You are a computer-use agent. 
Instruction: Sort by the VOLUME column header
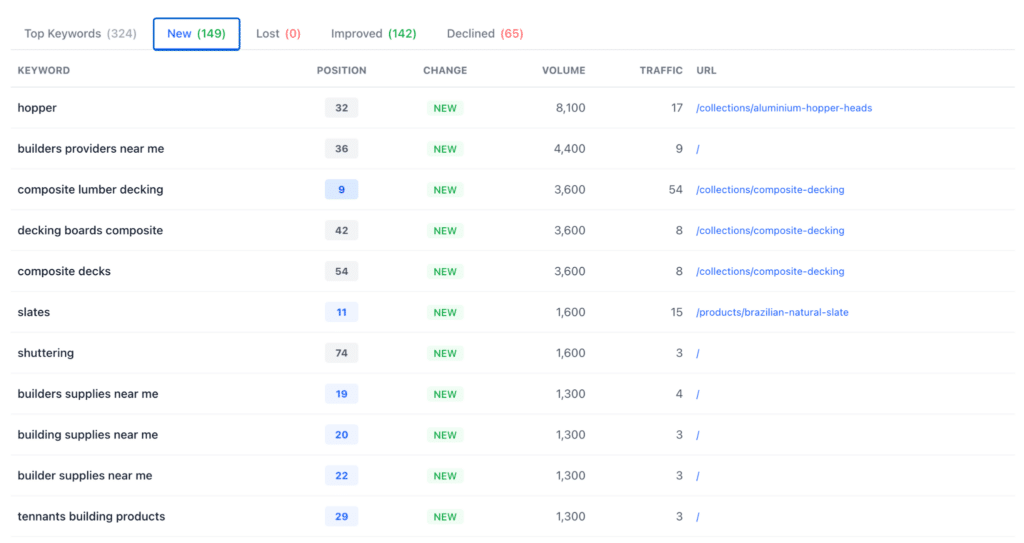(x=564, y=71)
